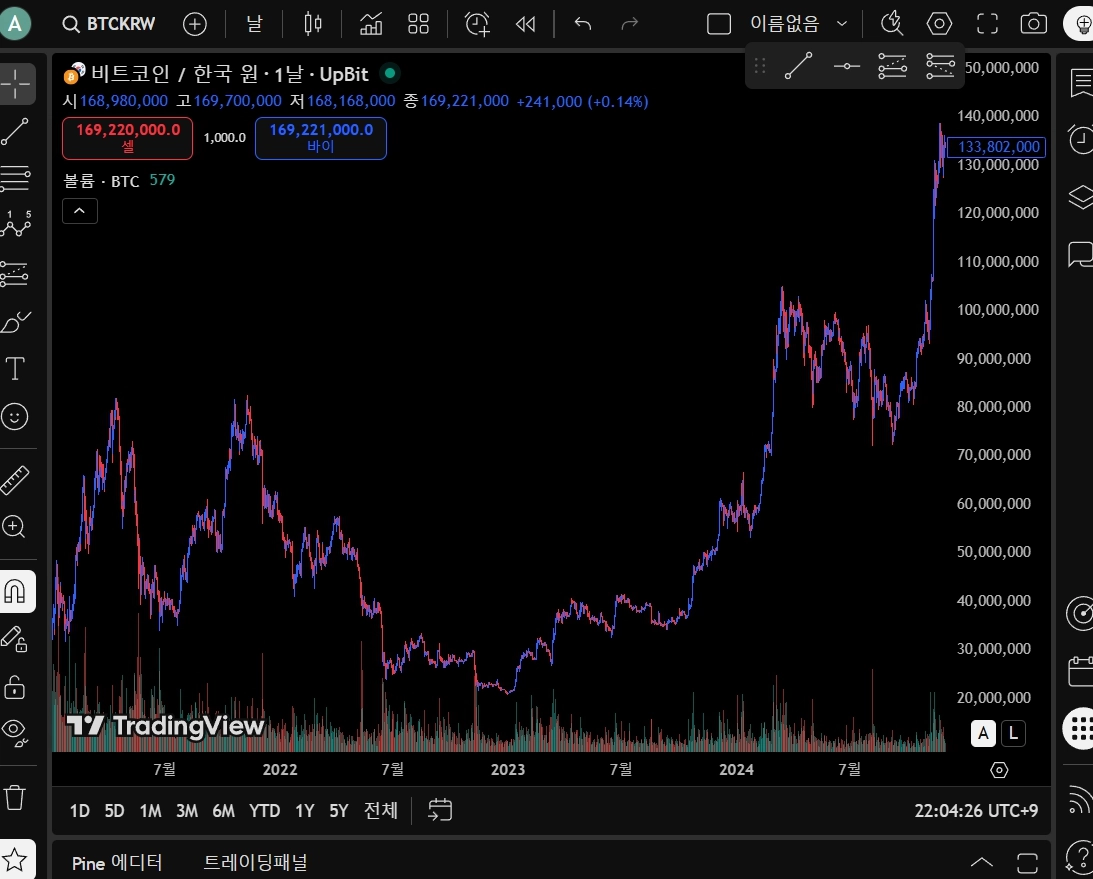Open object tree layers panel

[1080, 197]
